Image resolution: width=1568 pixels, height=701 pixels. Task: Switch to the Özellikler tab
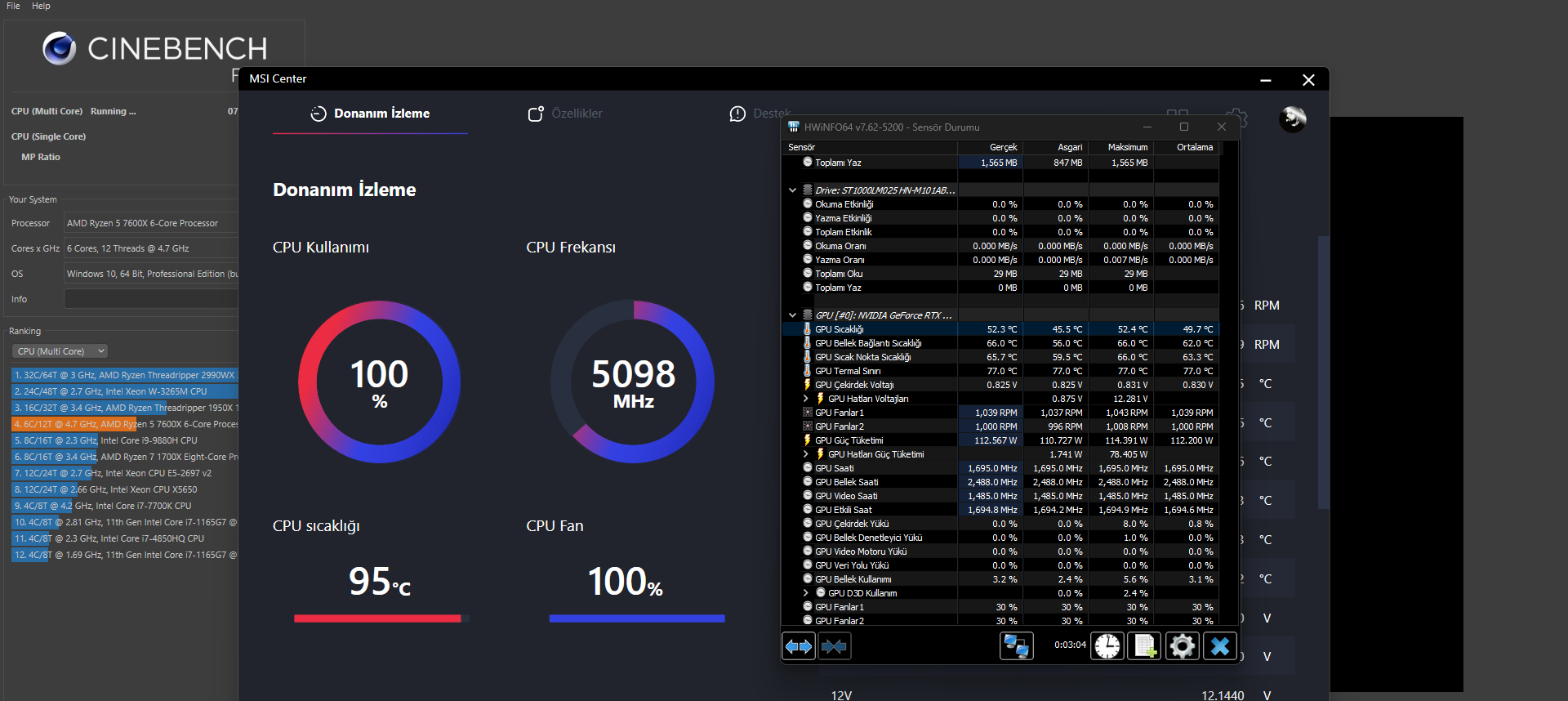coord(565,114)
